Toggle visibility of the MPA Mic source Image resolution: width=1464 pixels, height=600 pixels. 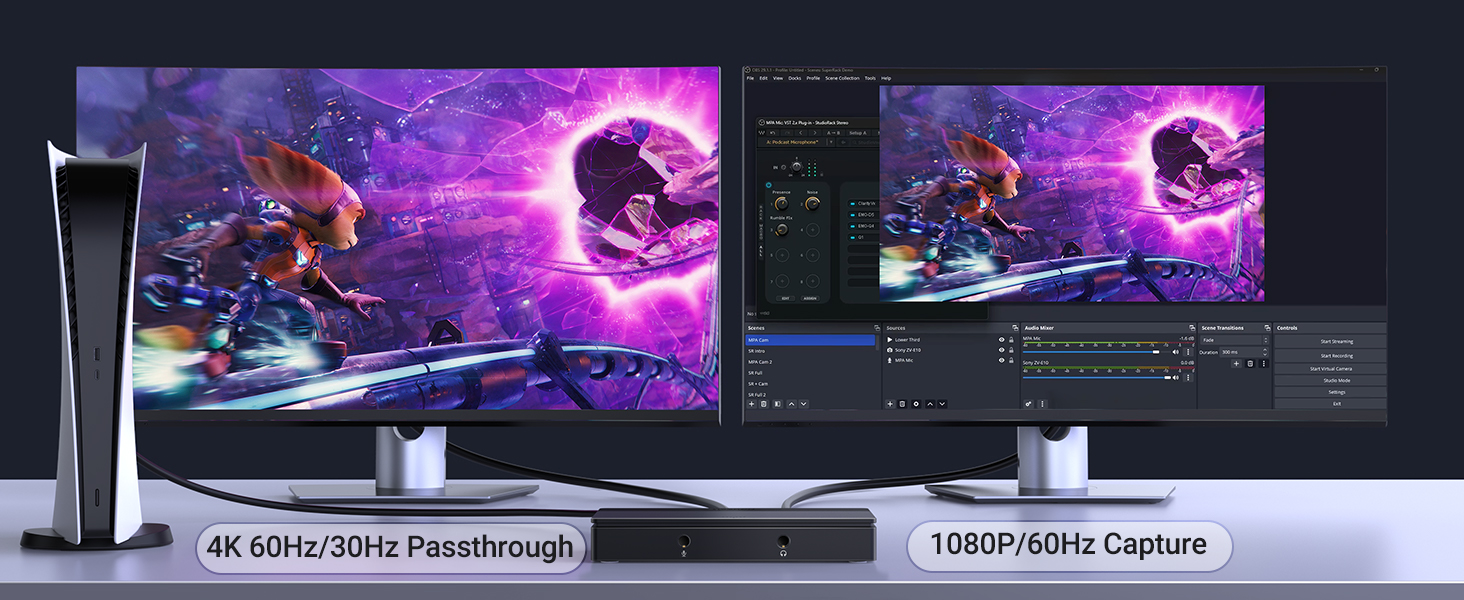[1001, 359]
